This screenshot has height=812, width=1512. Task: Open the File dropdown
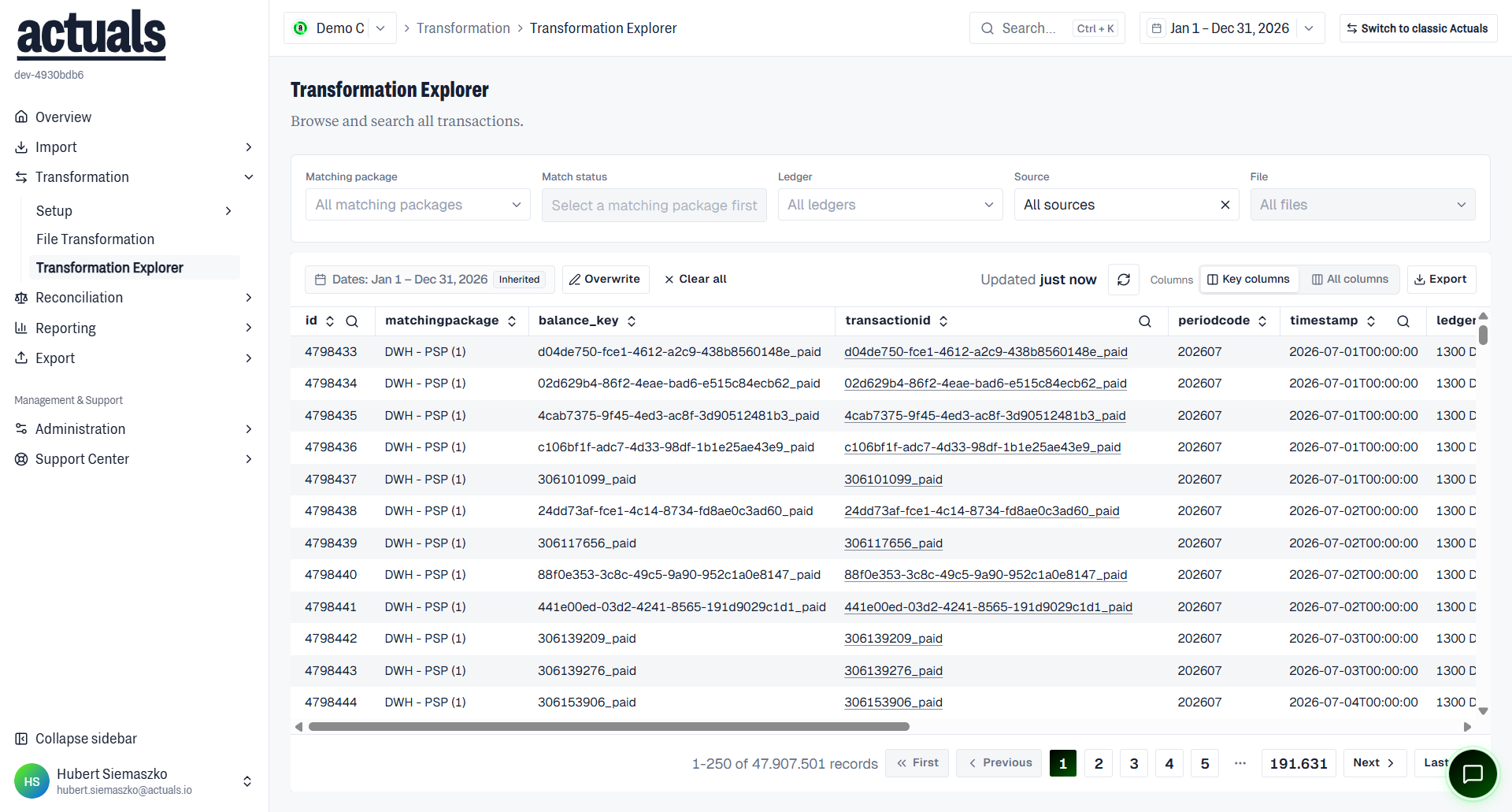click(1363, 205)
